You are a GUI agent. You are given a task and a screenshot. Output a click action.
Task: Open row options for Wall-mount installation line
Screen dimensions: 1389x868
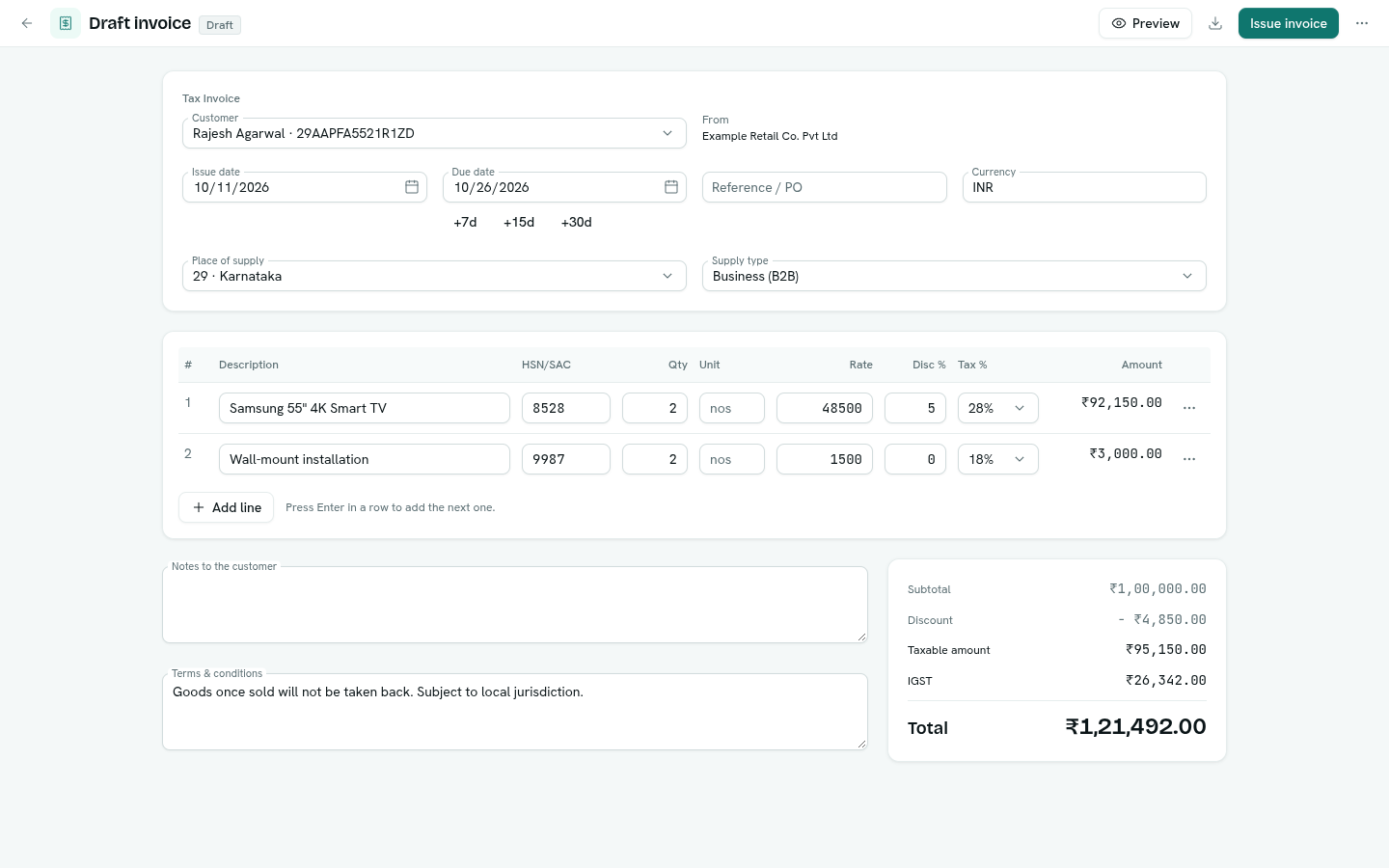tap(1189, 459)
